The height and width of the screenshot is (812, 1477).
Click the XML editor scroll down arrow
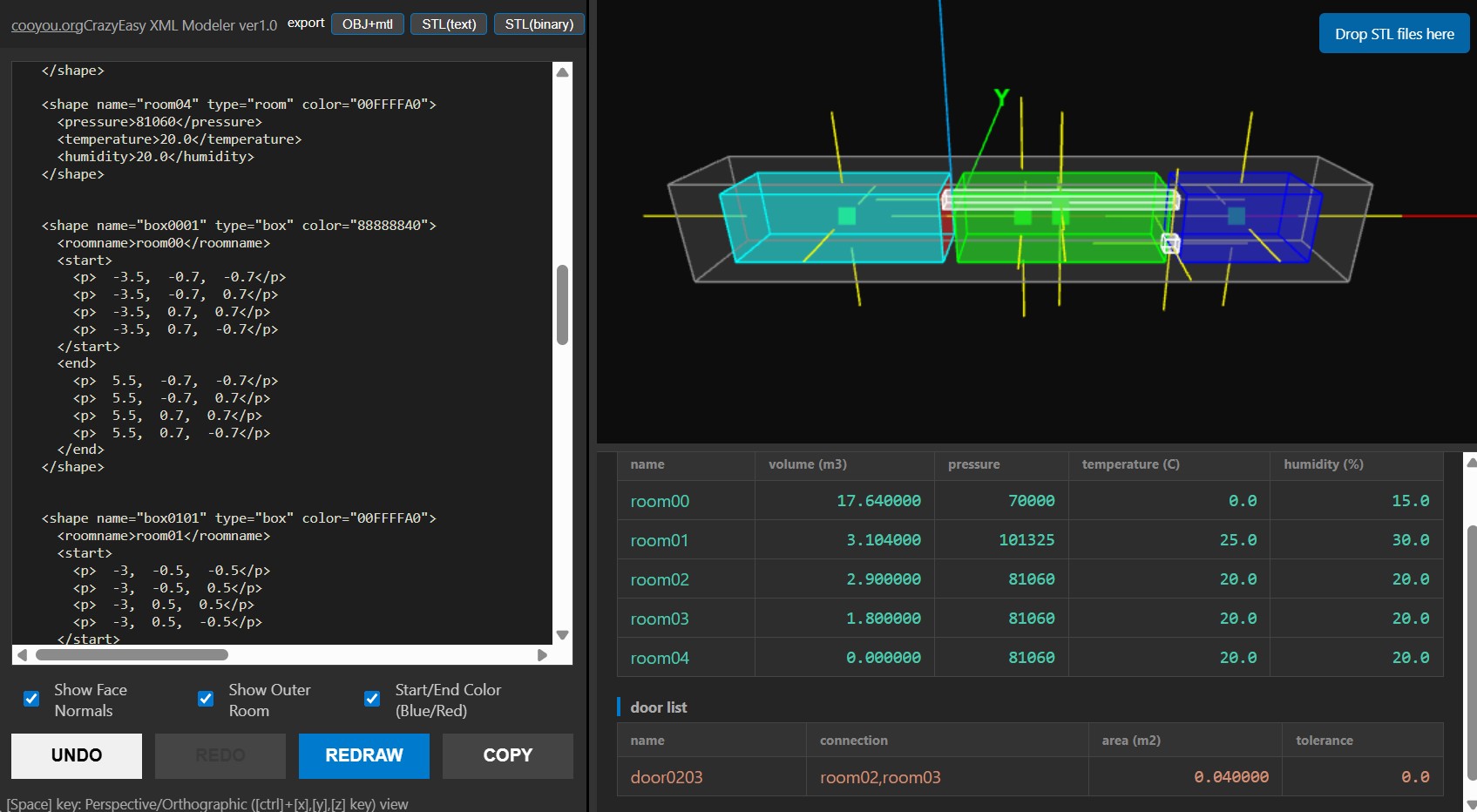coord(562,635)
